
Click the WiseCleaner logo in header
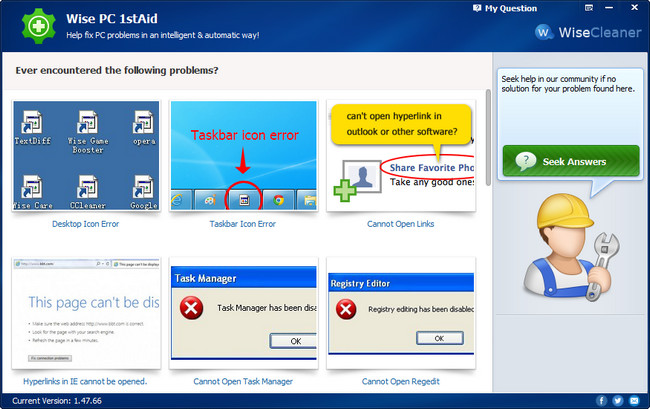point(588,32)
